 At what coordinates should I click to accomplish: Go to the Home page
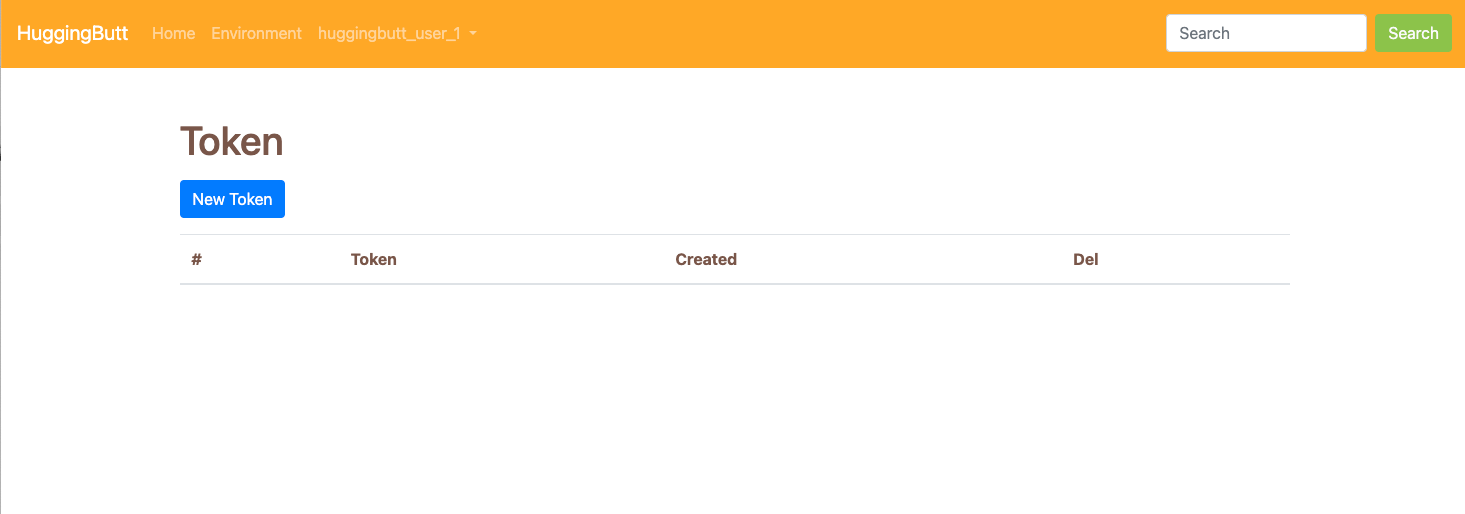pos(173,33)
